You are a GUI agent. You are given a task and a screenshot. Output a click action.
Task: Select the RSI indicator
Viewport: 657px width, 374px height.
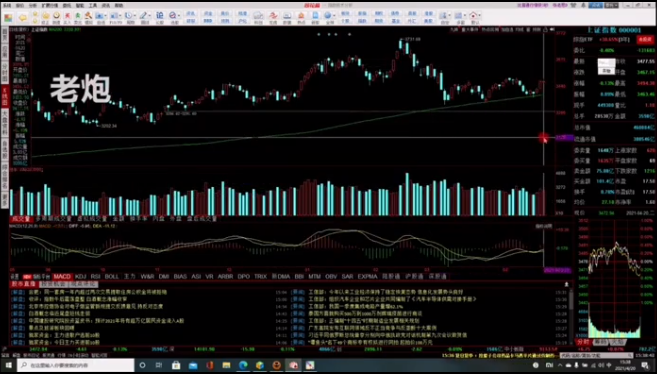point(96,276)
